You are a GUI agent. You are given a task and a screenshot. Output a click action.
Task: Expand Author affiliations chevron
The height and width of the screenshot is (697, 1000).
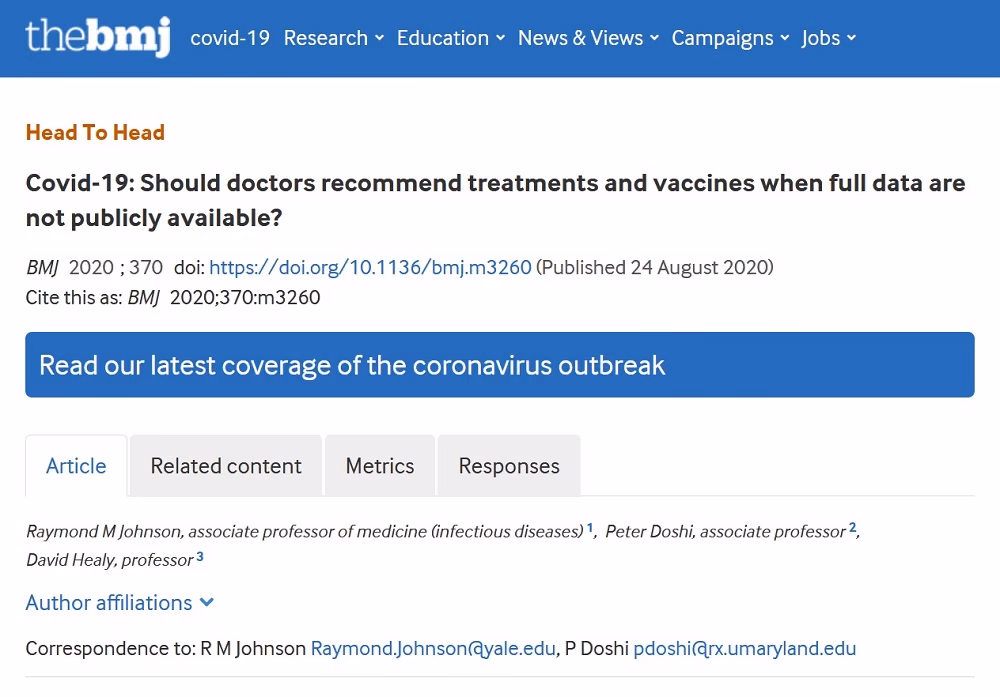click(207, 602)
